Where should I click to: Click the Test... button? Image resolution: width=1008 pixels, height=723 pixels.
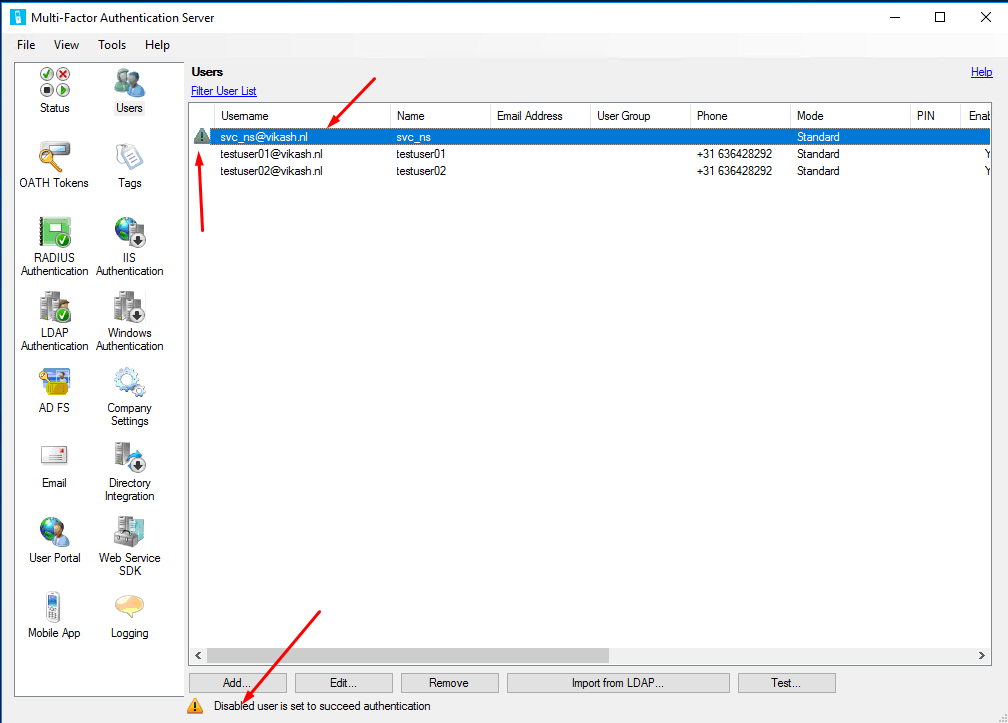tap(787, 683)
